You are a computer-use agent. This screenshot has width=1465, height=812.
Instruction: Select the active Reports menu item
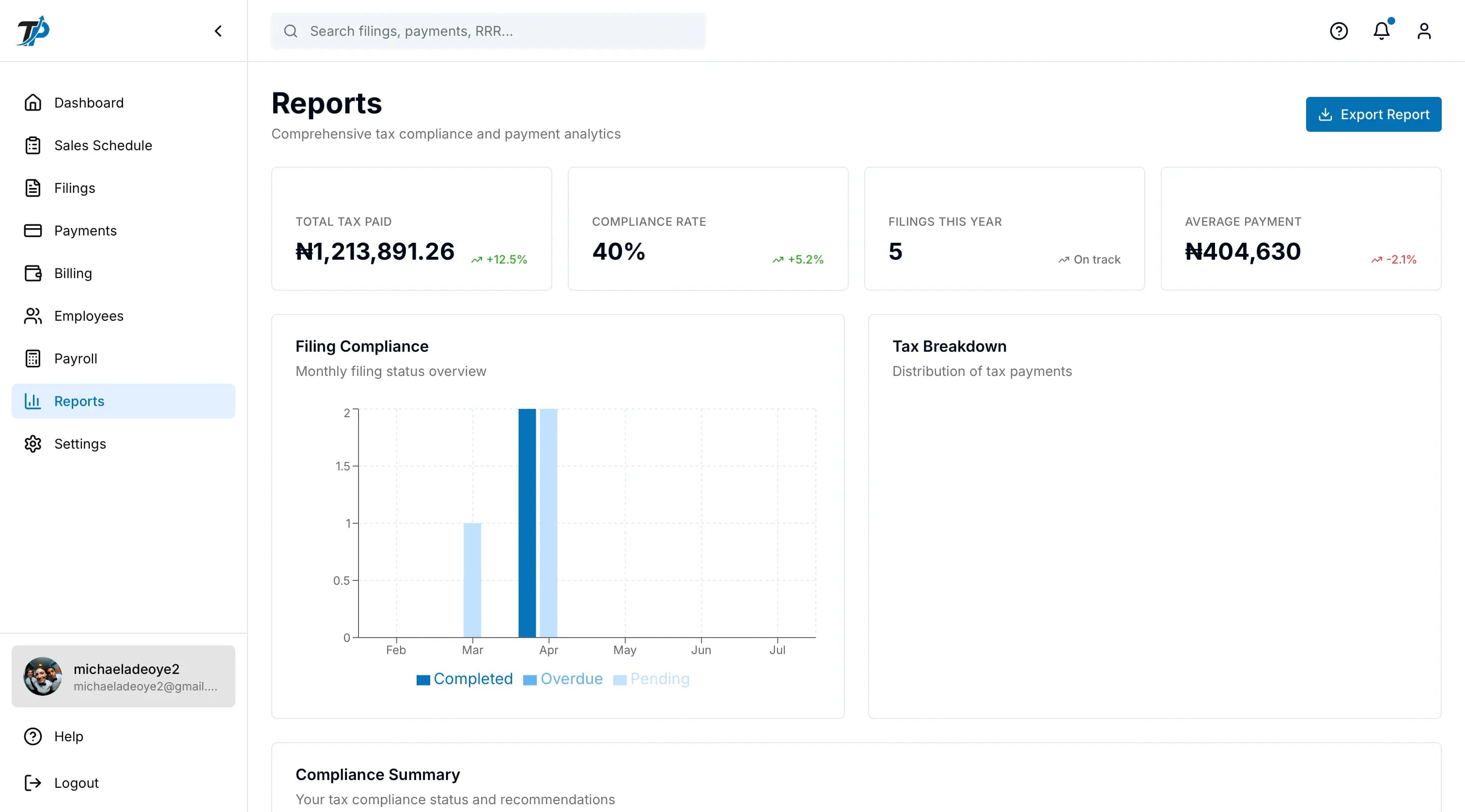pyautogui.click(x=124, y=401)
